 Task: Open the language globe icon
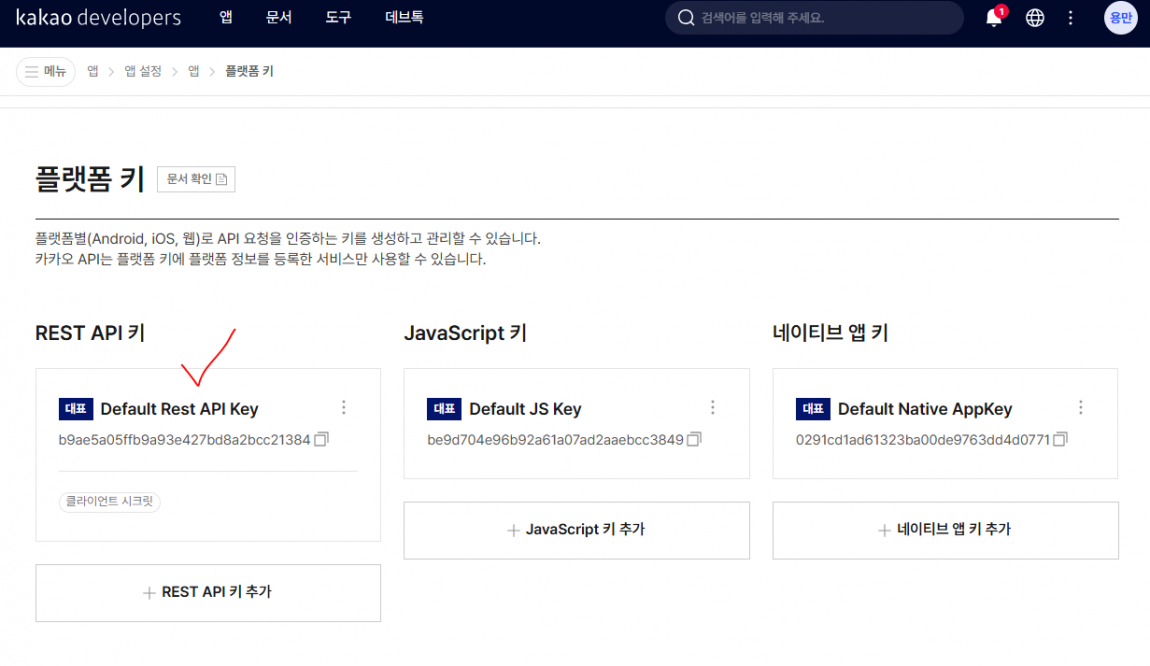[1035, 18]
